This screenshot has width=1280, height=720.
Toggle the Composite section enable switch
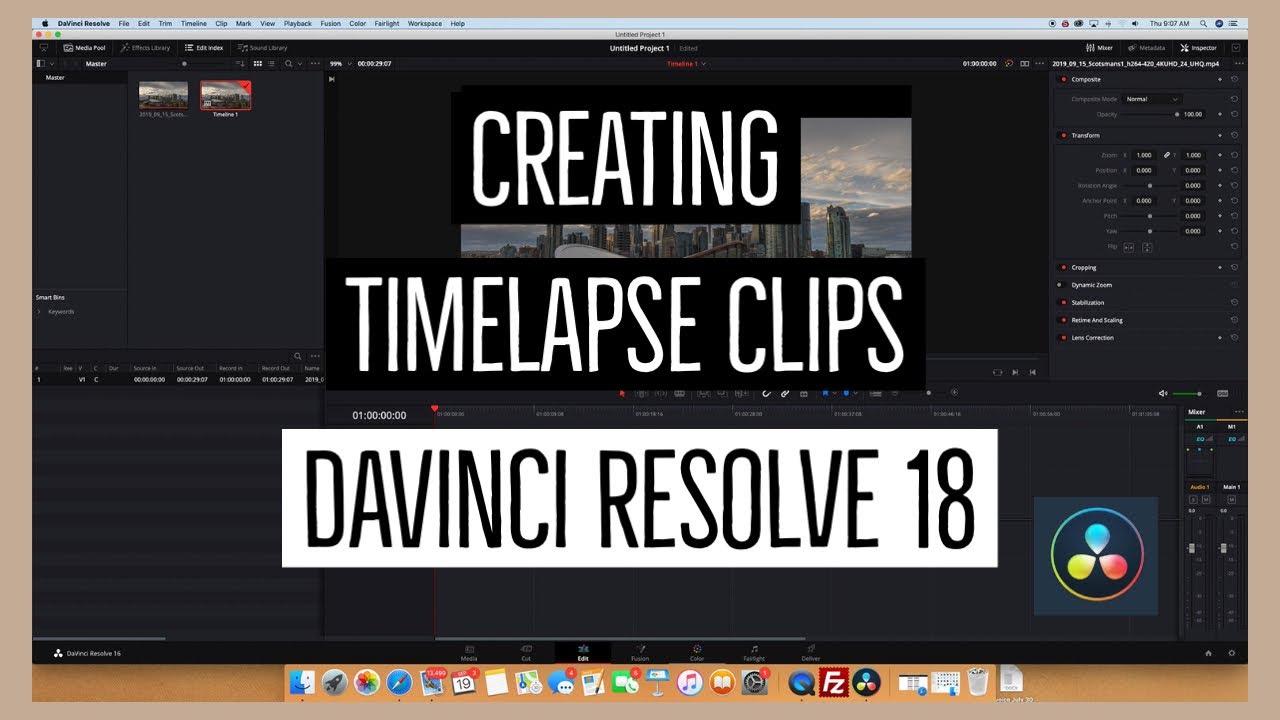(1062, 80)
